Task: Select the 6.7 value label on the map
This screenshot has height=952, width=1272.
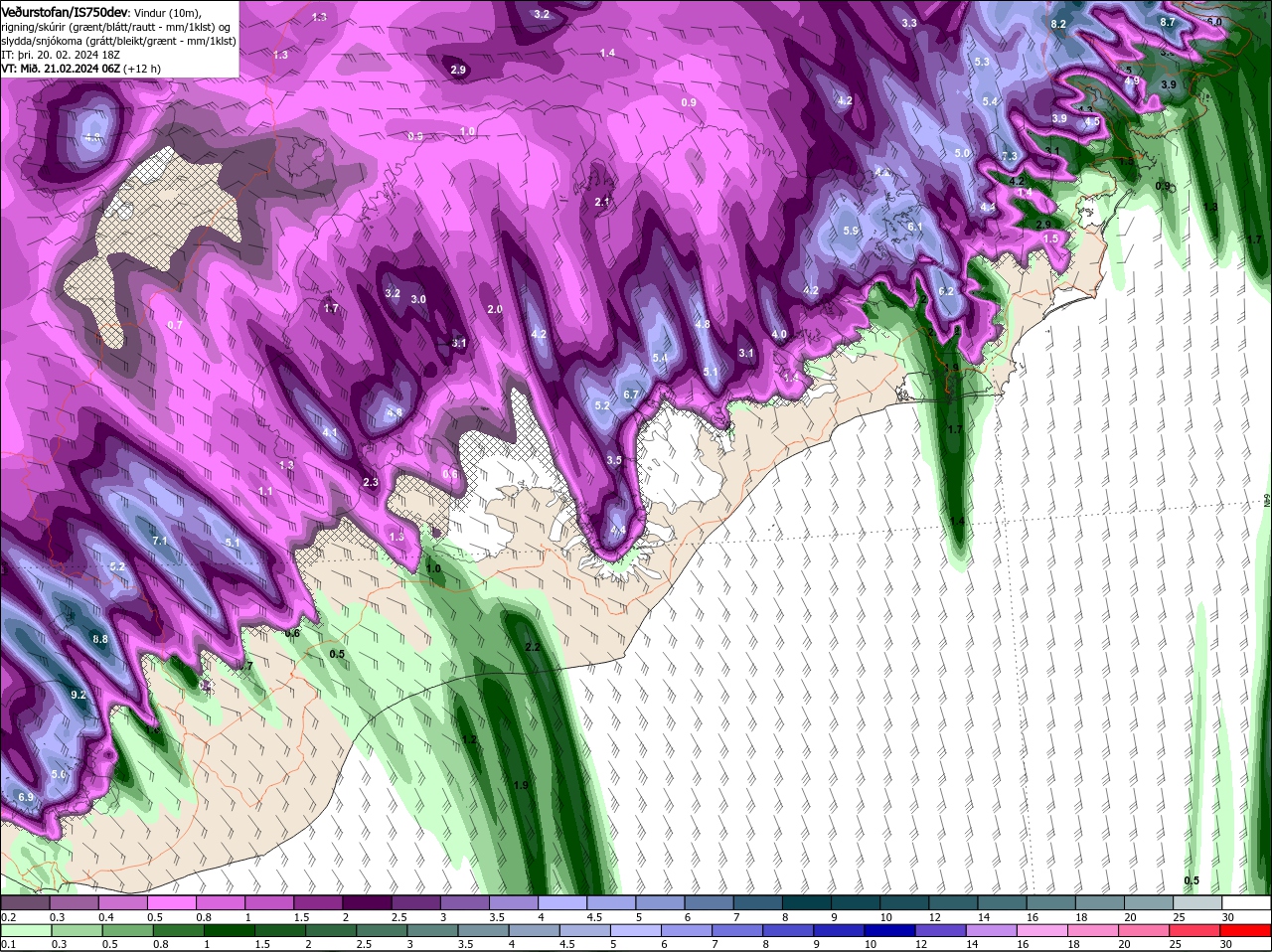Action: (x=630, y=395)
